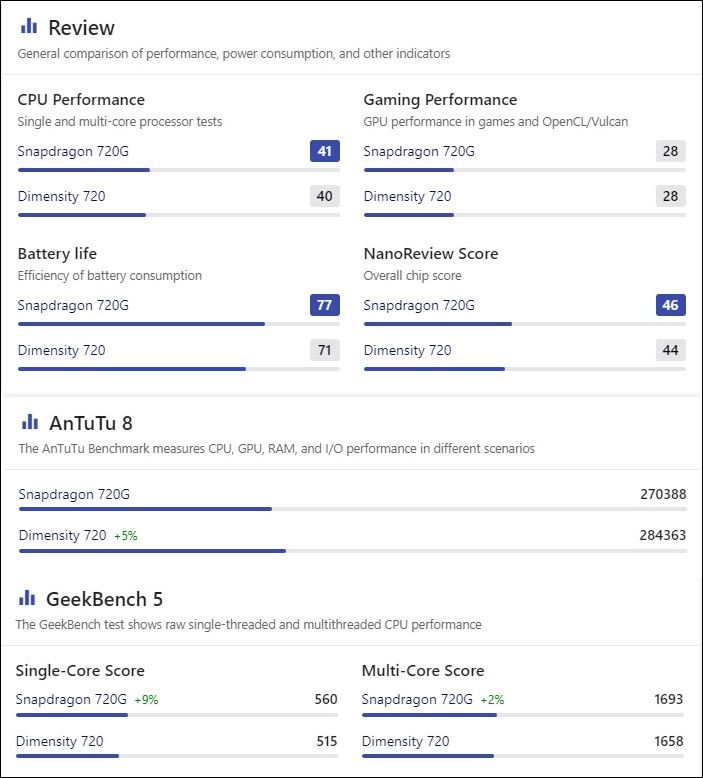The image size is (703, 778).
Task: Click the AnTuTu score 284363
Action: click(663, 535)
